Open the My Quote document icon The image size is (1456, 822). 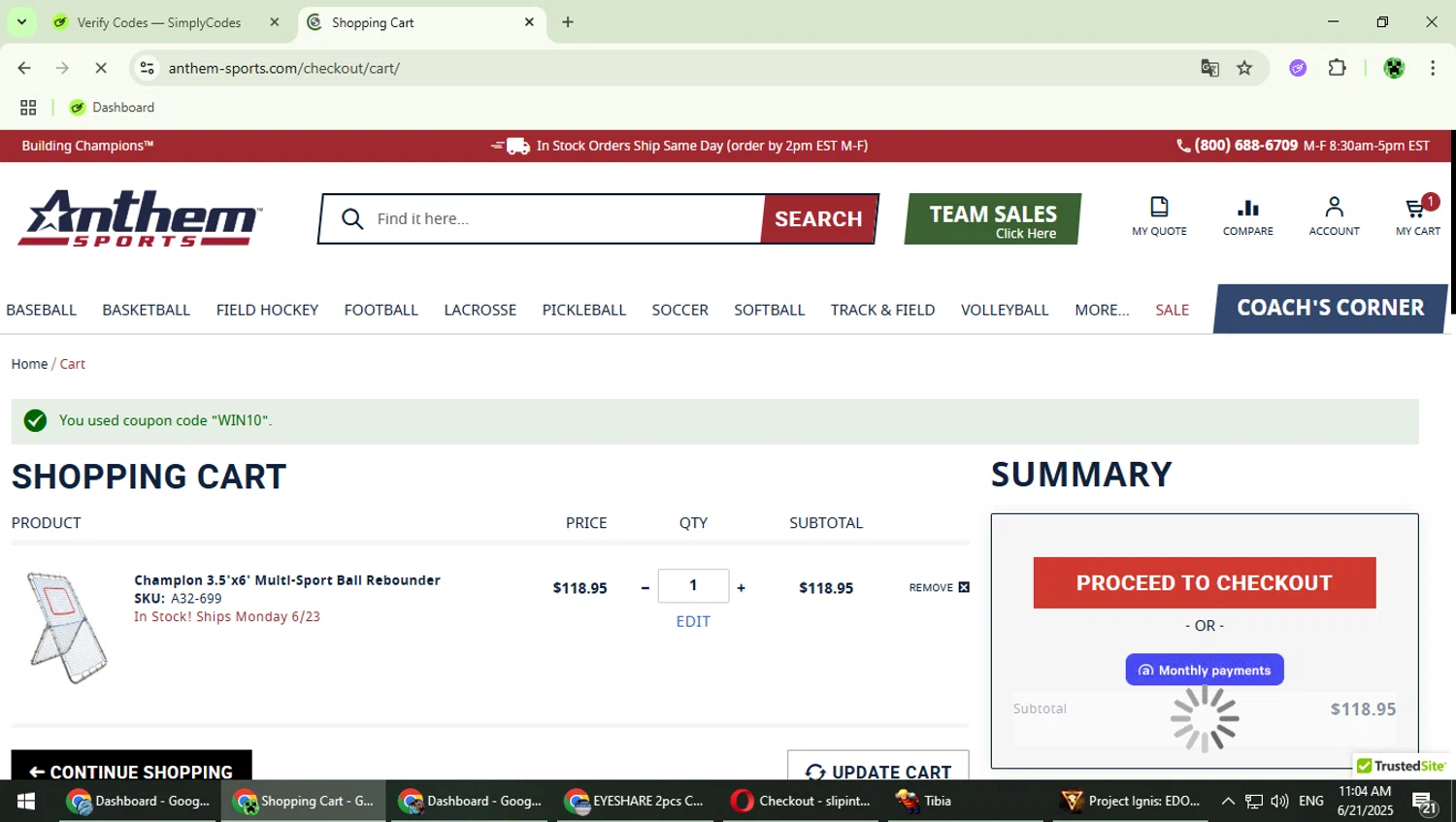[1159, 207]
